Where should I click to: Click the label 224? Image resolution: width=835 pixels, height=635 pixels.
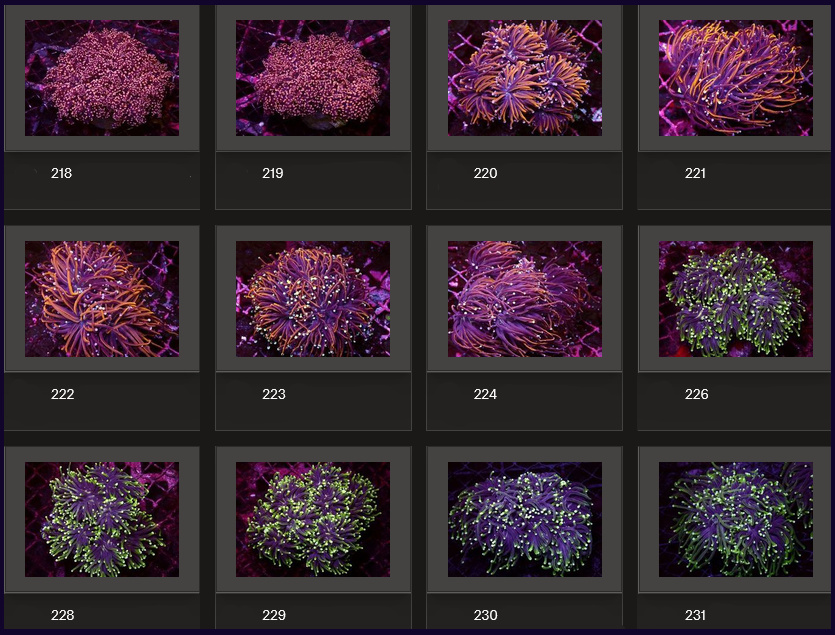point(485,394)
